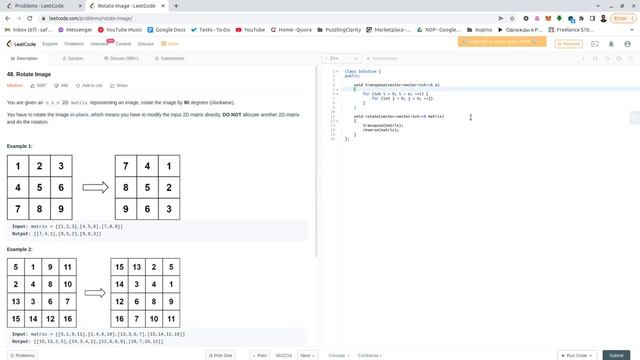This screenshot has height=360, width=640.
Task: Click the thumbs-down dislike icon
Action: pos(56,86)
